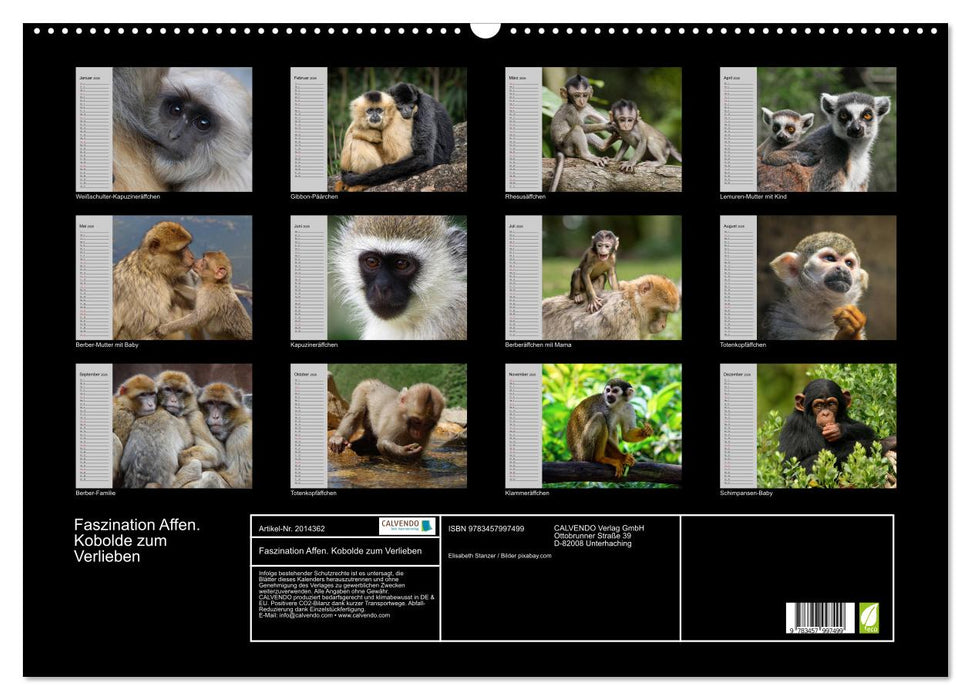This screenshot has width=971, height=700.
Task: Click the barcode at bottom right
Action: 819,618
